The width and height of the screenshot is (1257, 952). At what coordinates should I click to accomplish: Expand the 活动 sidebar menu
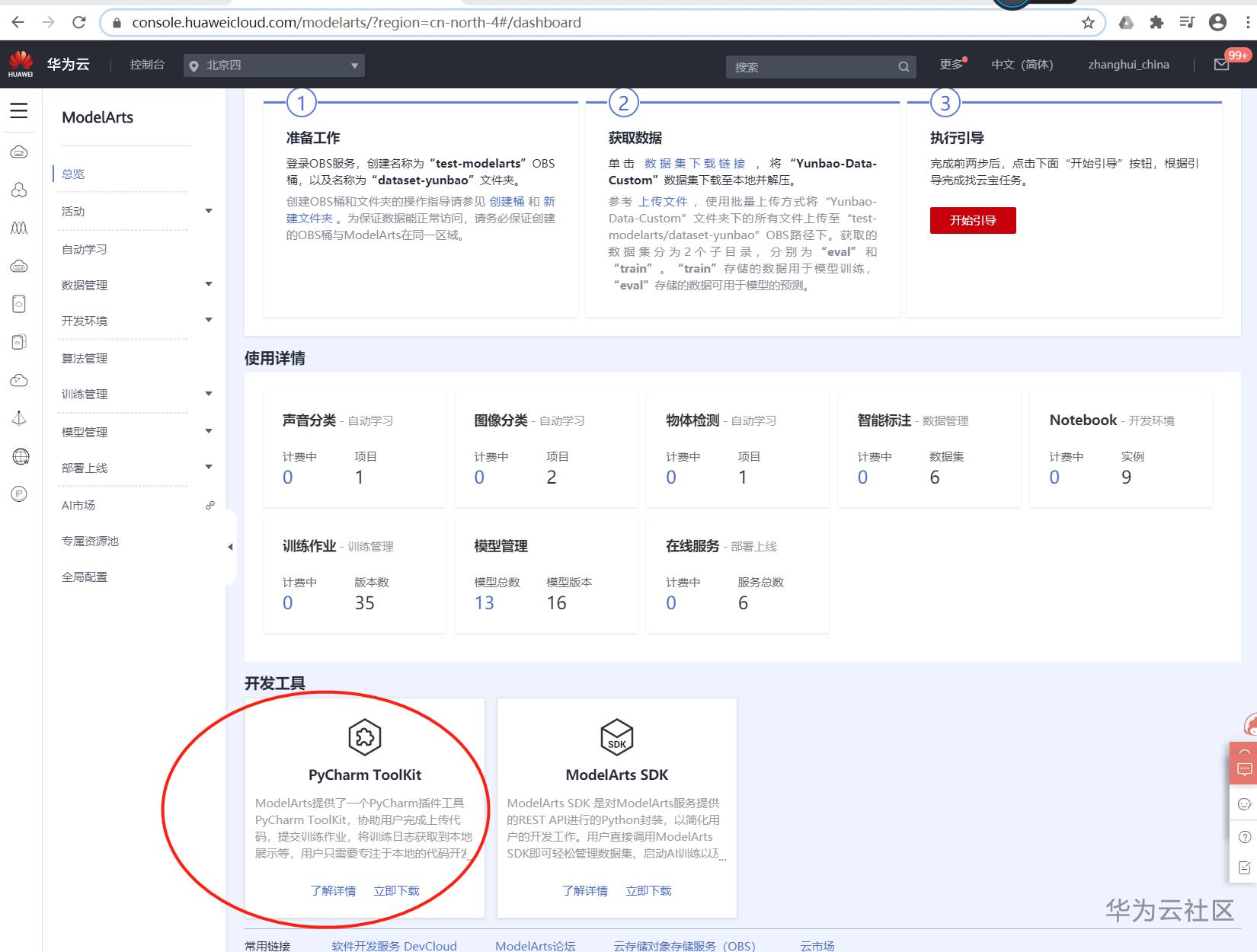point(209,211)
